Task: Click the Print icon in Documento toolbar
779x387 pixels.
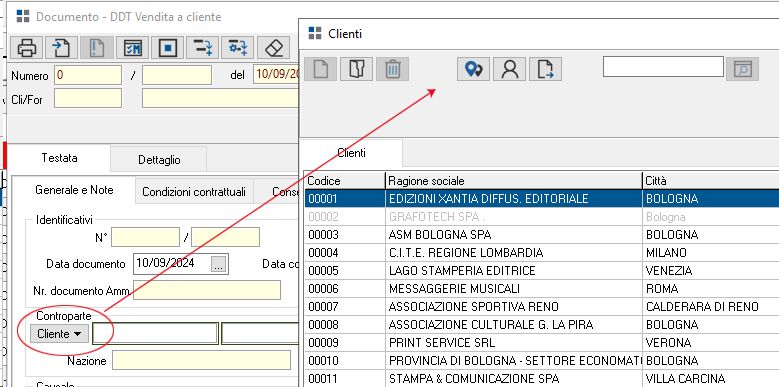Action: pos(26,48)
